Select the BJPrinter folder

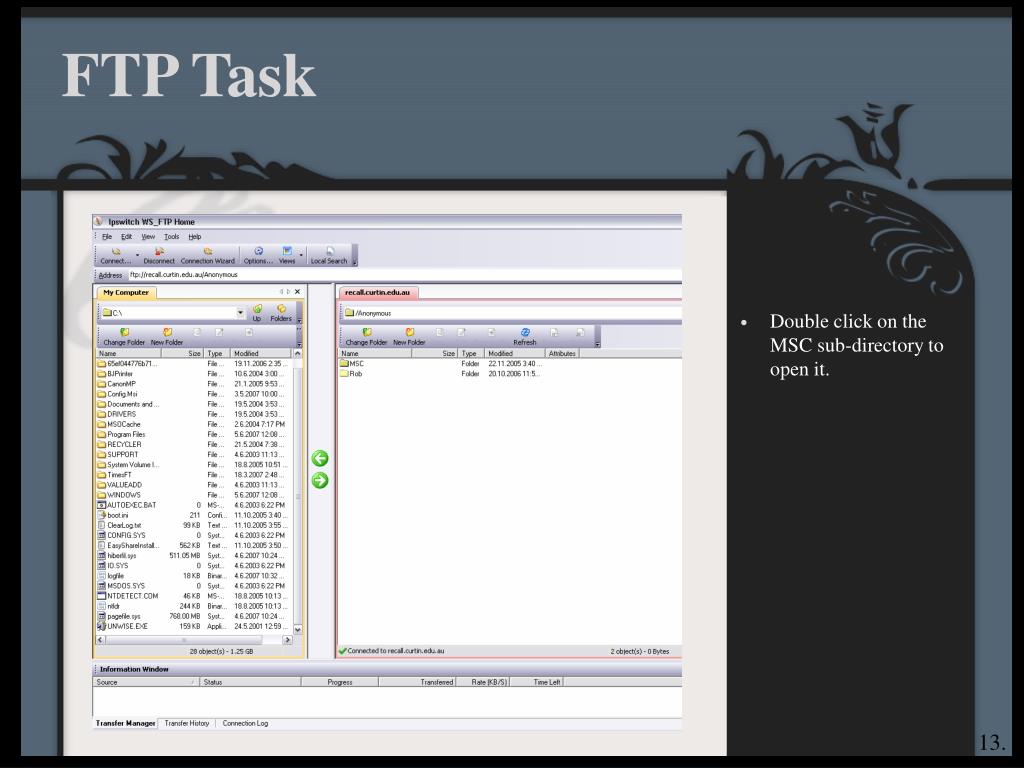[115, 374]
